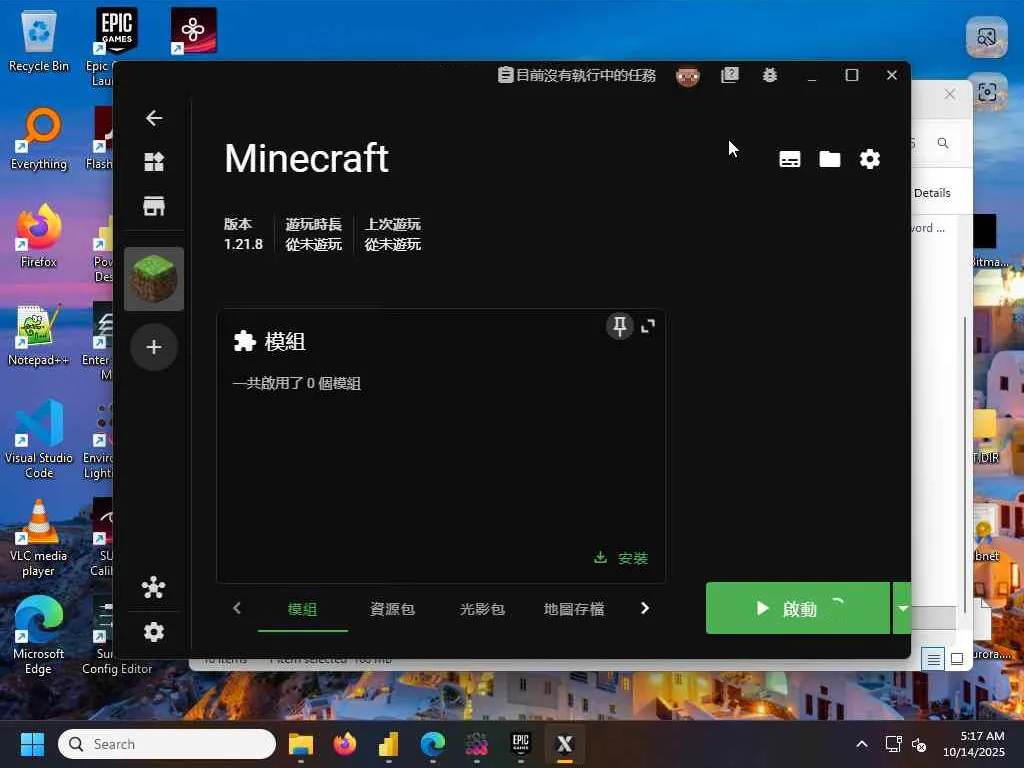The height and width of the screenshot is (768, 1024).
Task: Switch to the 資源包 tab
Action: (392, 609)
